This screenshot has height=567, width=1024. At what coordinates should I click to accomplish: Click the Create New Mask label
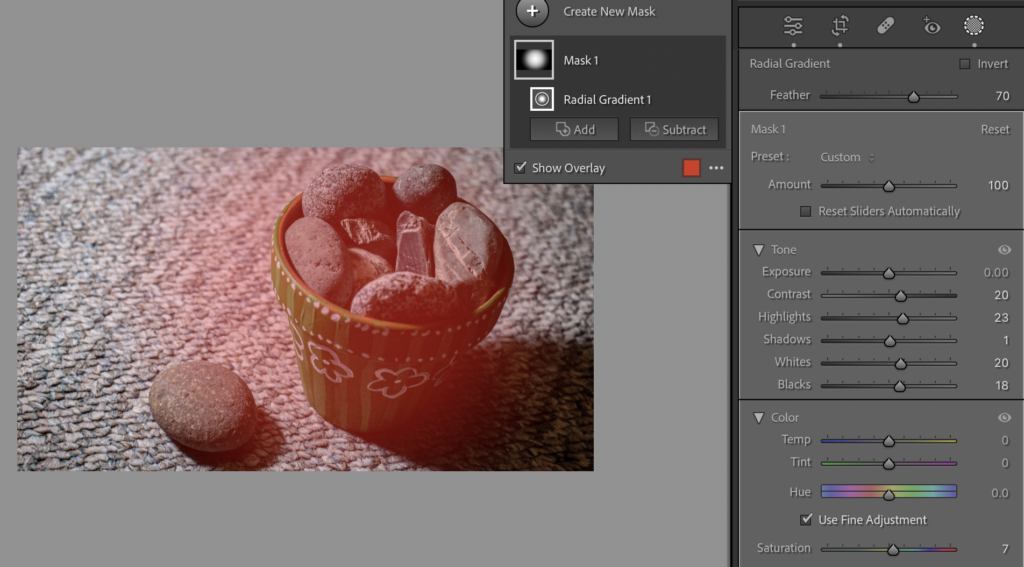pyautogui.click(x=609, y=11)
